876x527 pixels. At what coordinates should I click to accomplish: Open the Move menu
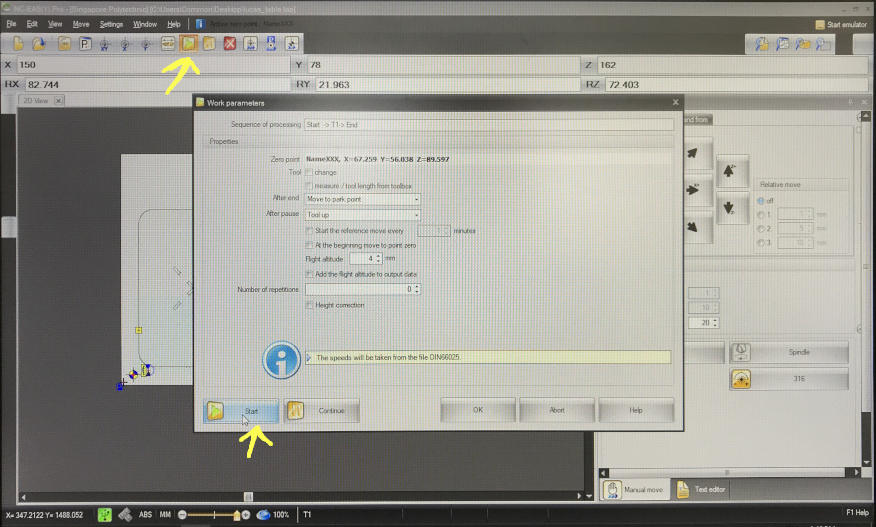81,24
